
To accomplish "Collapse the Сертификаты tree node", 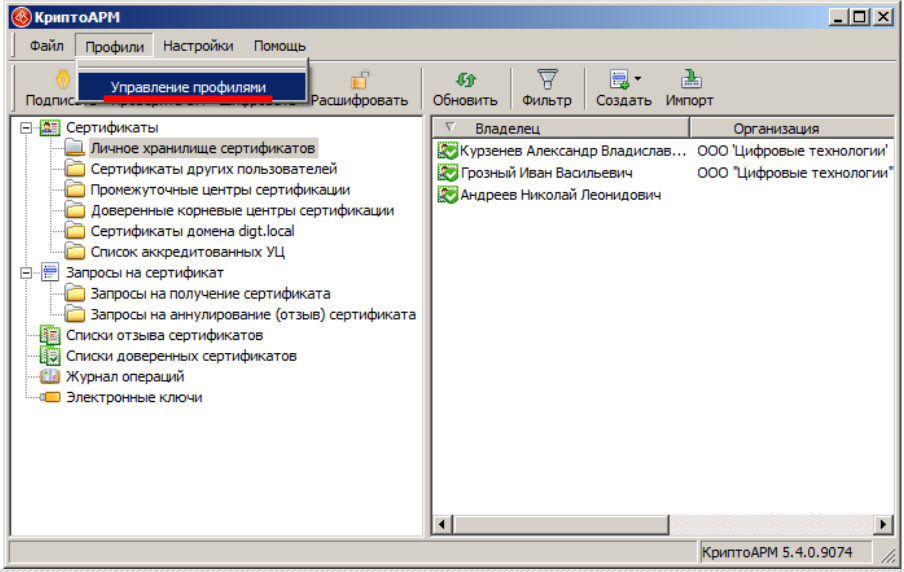I will click(x=26, y=127).
